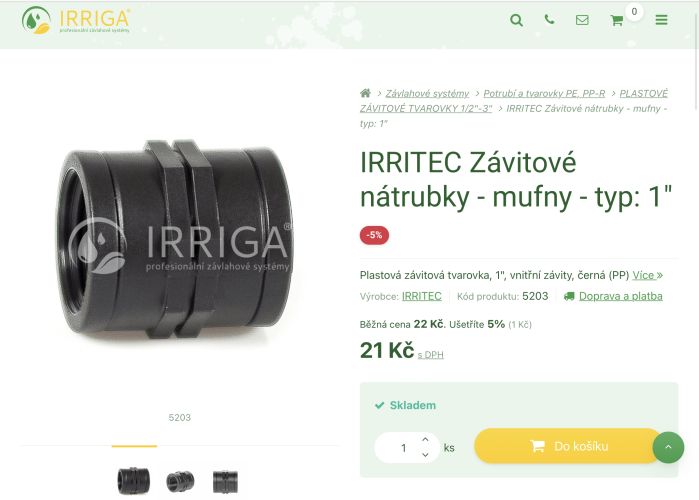
Task: Open the search magnifier icon
Action: click(x=516, y=20)
